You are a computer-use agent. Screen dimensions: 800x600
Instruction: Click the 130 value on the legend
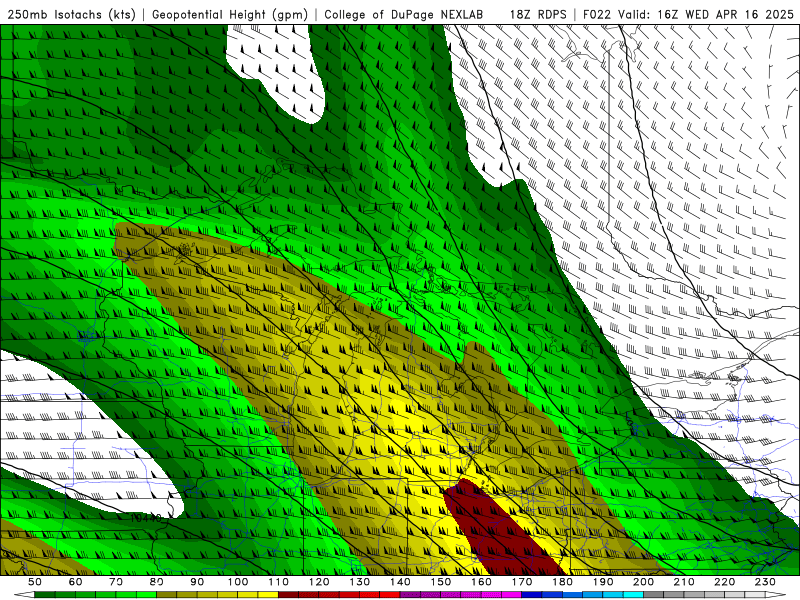[360, 582]
